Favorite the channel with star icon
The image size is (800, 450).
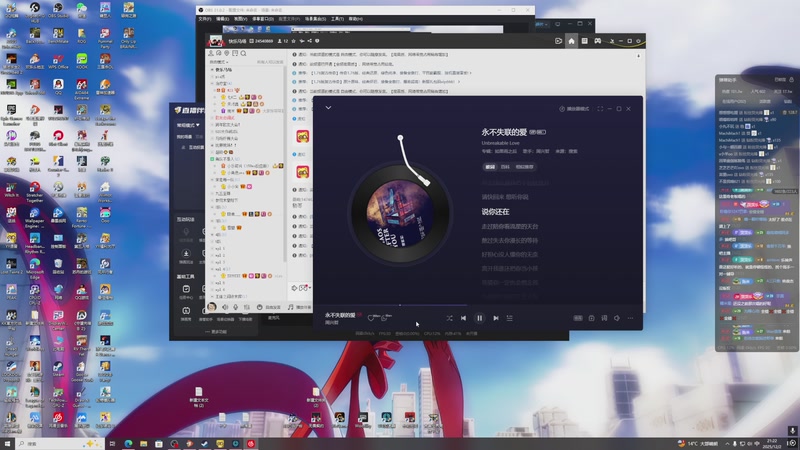[x=293, y=41]
